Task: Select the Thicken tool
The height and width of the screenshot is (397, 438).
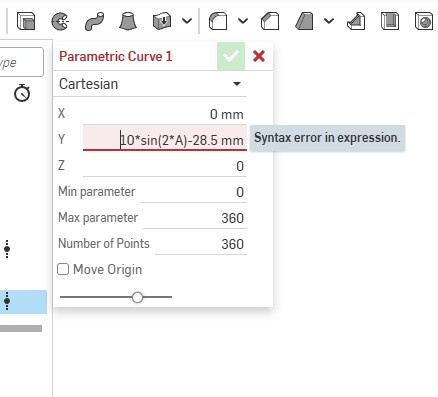Action: click(162, 21)
